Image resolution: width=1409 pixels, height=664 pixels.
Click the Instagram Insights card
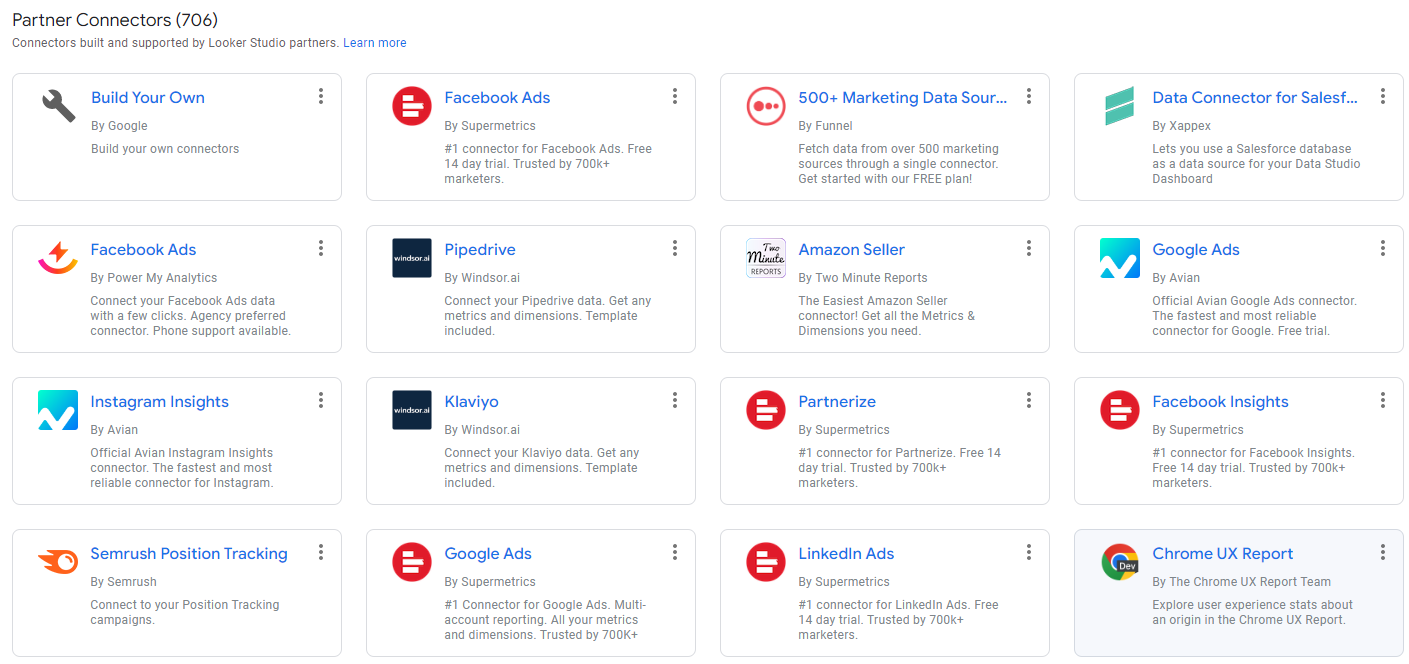click(x=176, y=440)
